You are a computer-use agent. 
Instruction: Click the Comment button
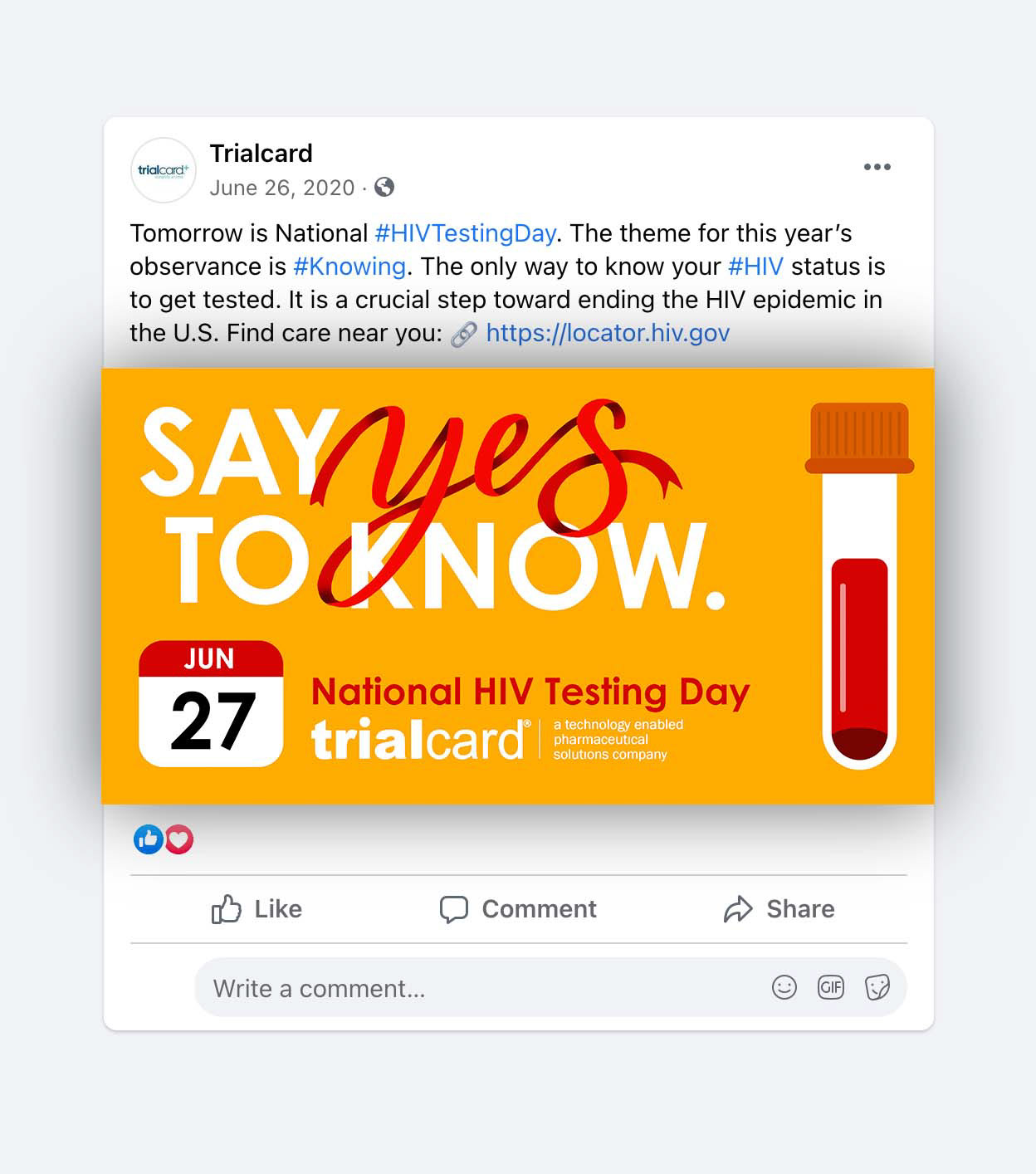tap(518, 909)
